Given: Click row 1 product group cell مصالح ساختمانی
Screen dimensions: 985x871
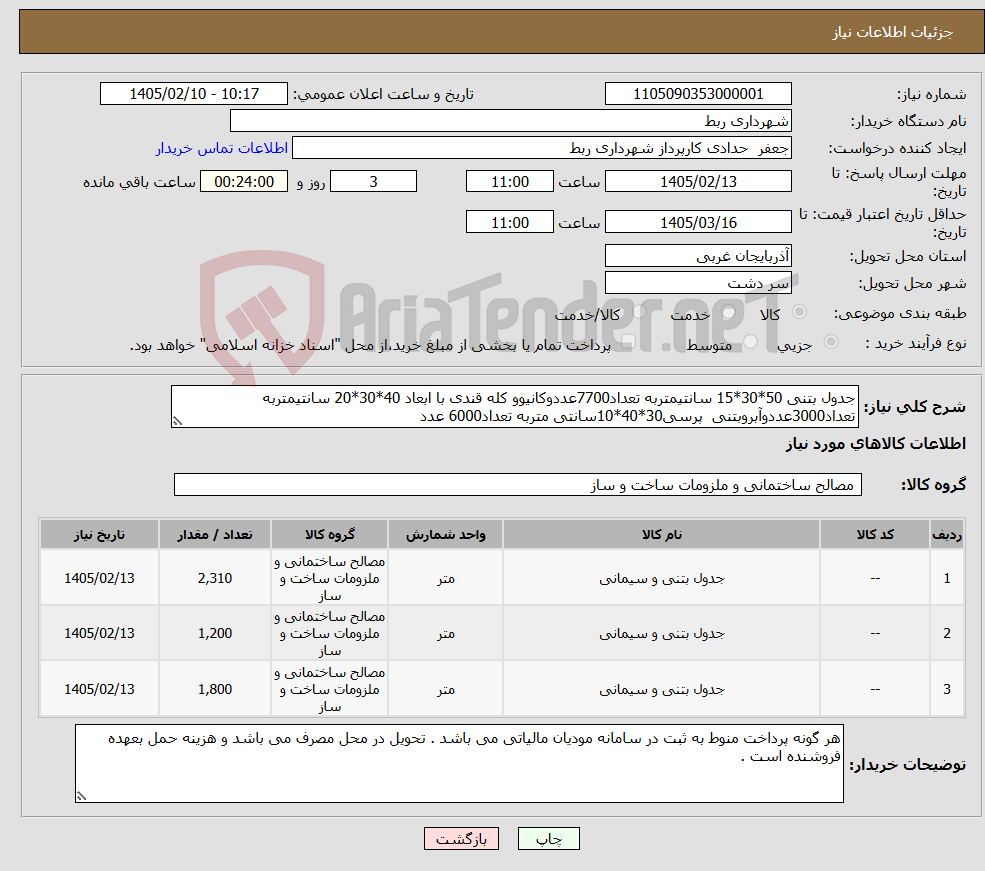Looking at the screenshot, I should pos(329,578).
